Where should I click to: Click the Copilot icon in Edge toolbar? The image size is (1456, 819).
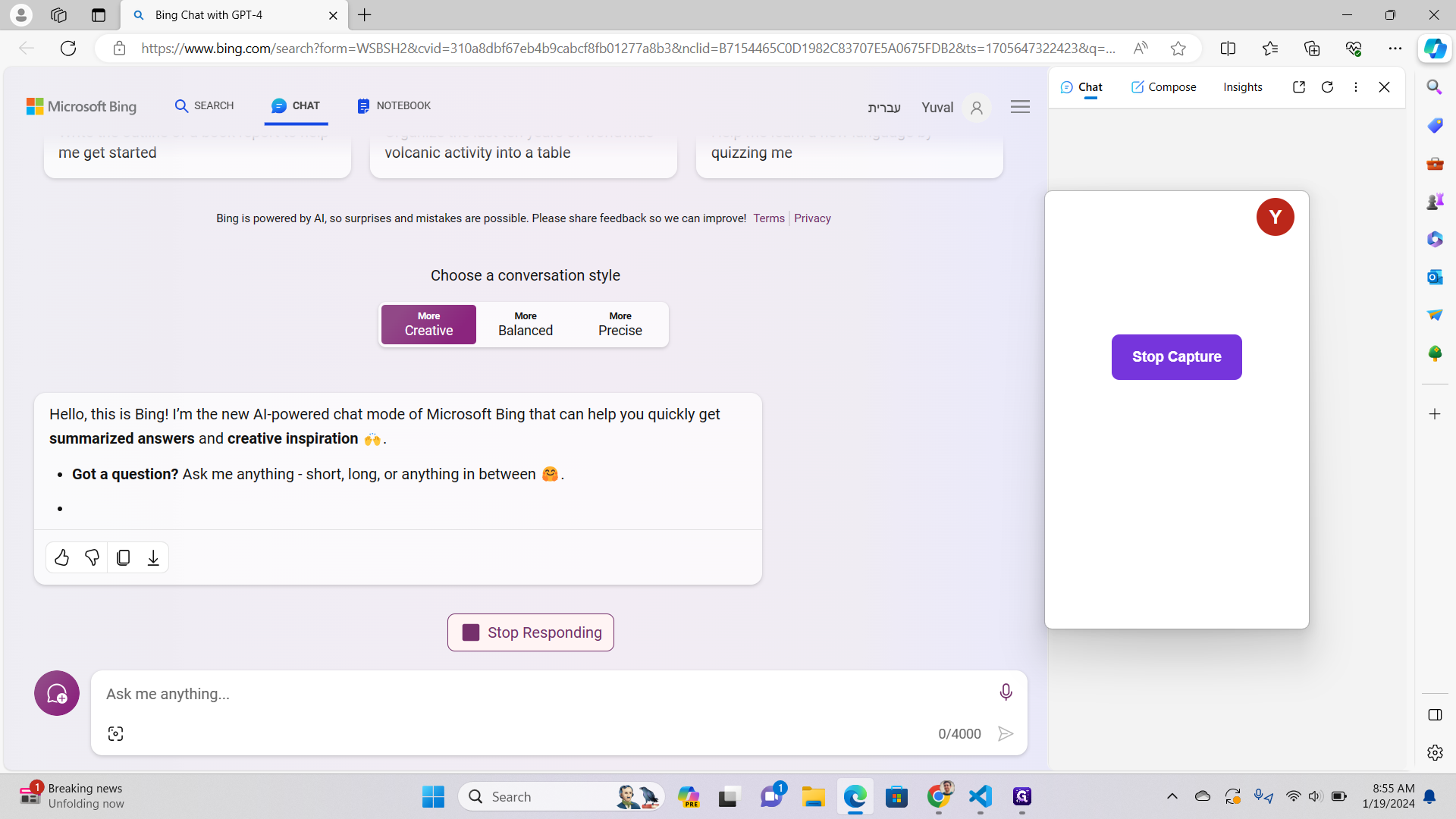point(1435,49)
